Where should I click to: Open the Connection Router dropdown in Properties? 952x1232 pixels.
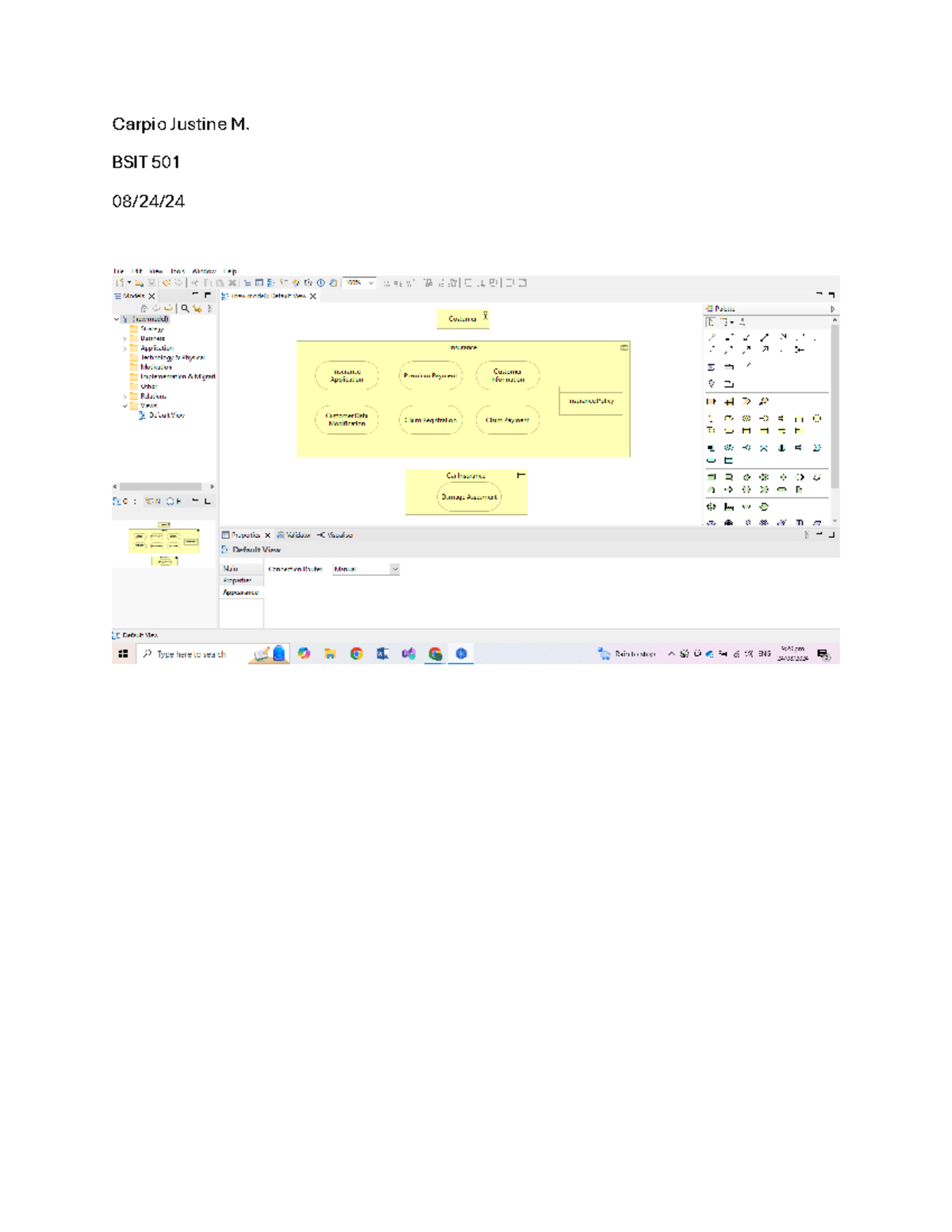coord(394,569)
